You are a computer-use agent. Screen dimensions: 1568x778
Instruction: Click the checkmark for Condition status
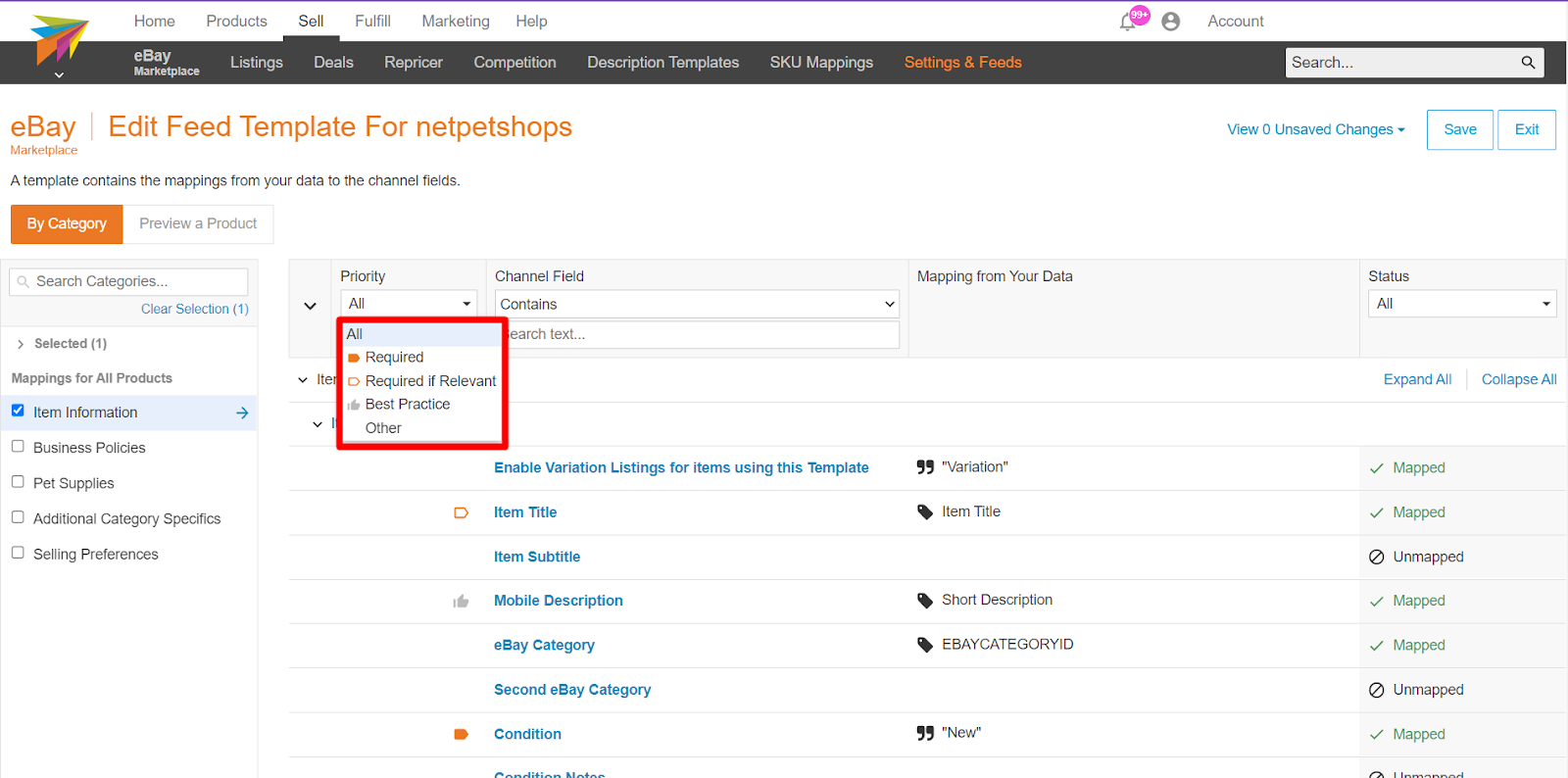1377,735
